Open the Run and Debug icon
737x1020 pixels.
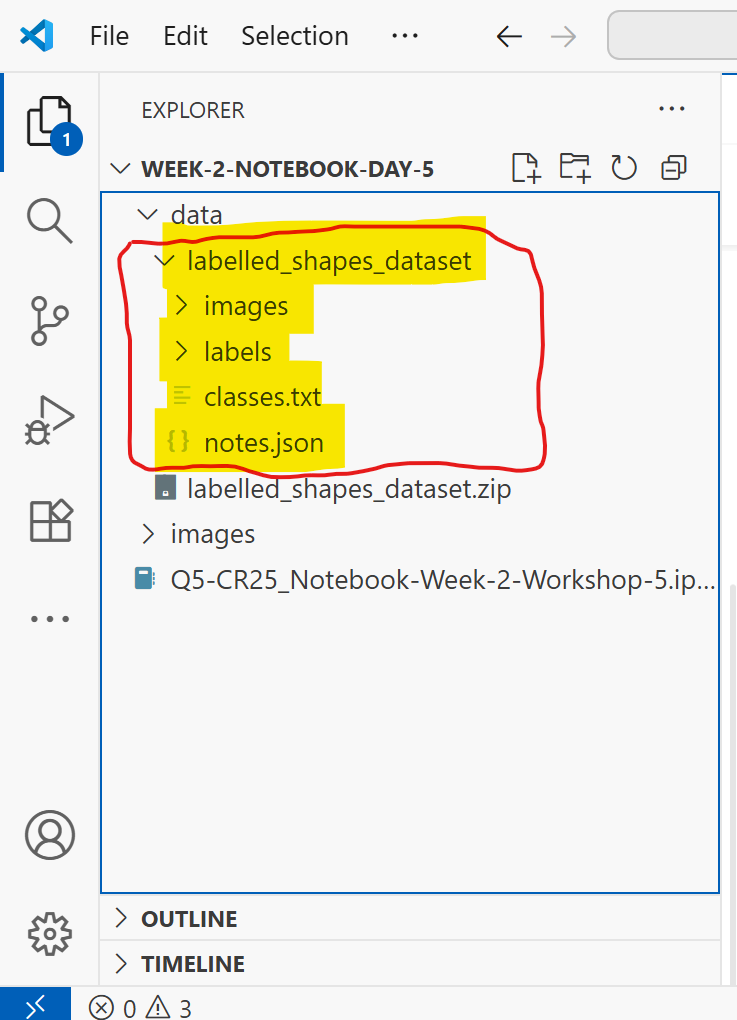pyautogui.click(x=50, y=420)
